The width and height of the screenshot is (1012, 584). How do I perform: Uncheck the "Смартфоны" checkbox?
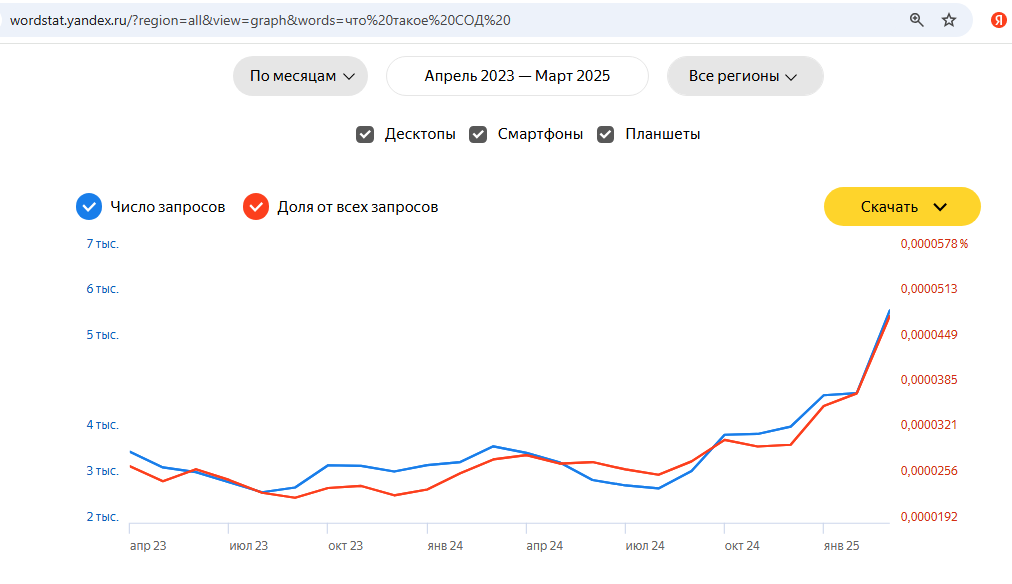click(478, 134)
